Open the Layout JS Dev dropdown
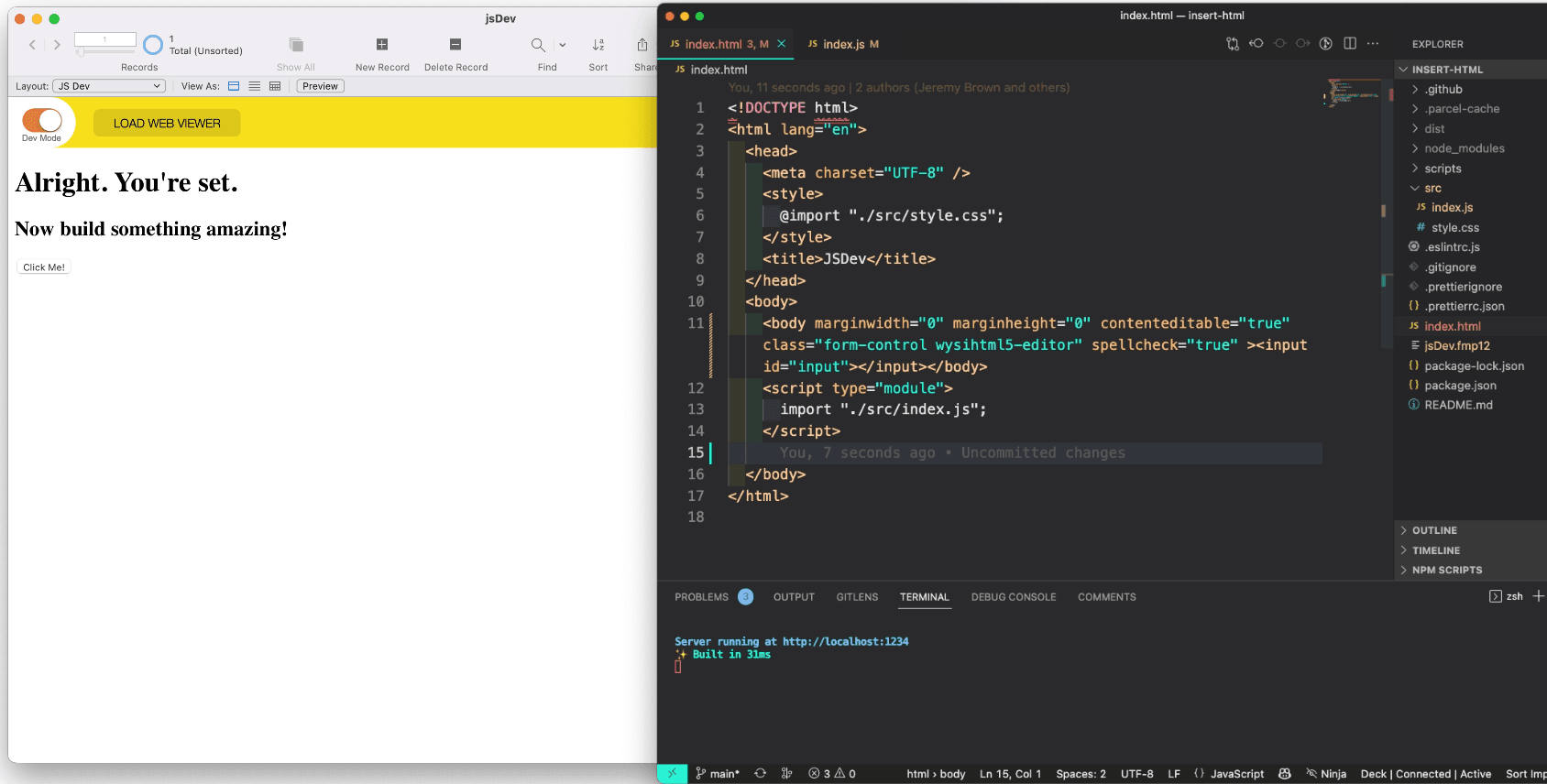The image size is (1547, 784). [x=109, y=86]
